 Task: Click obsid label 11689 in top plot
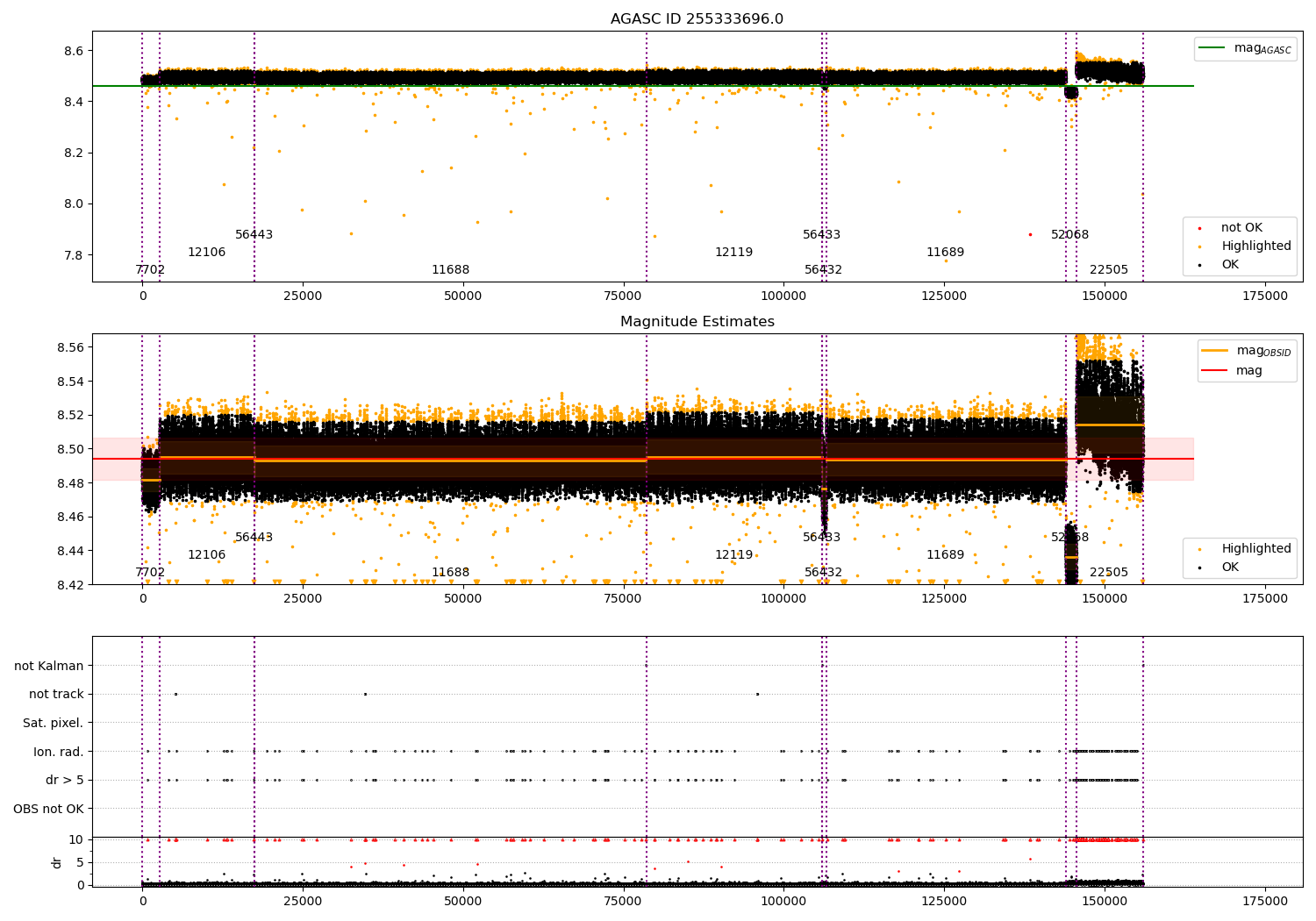click(945, 253)
